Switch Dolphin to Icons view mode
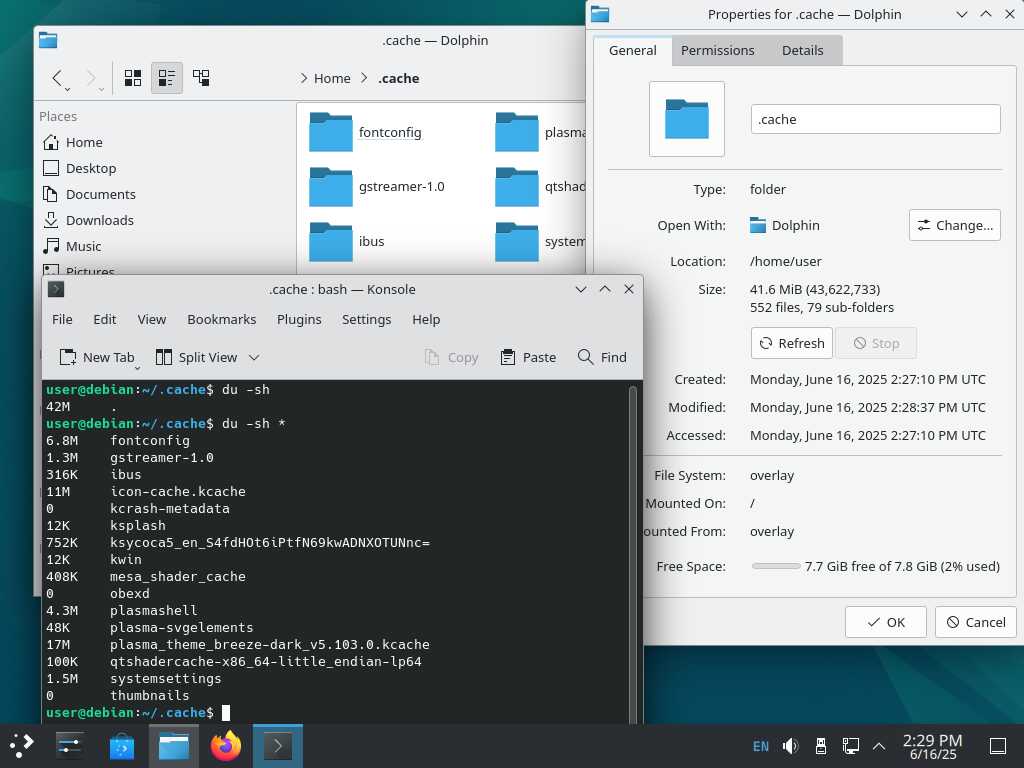 (x=133, y=78)
